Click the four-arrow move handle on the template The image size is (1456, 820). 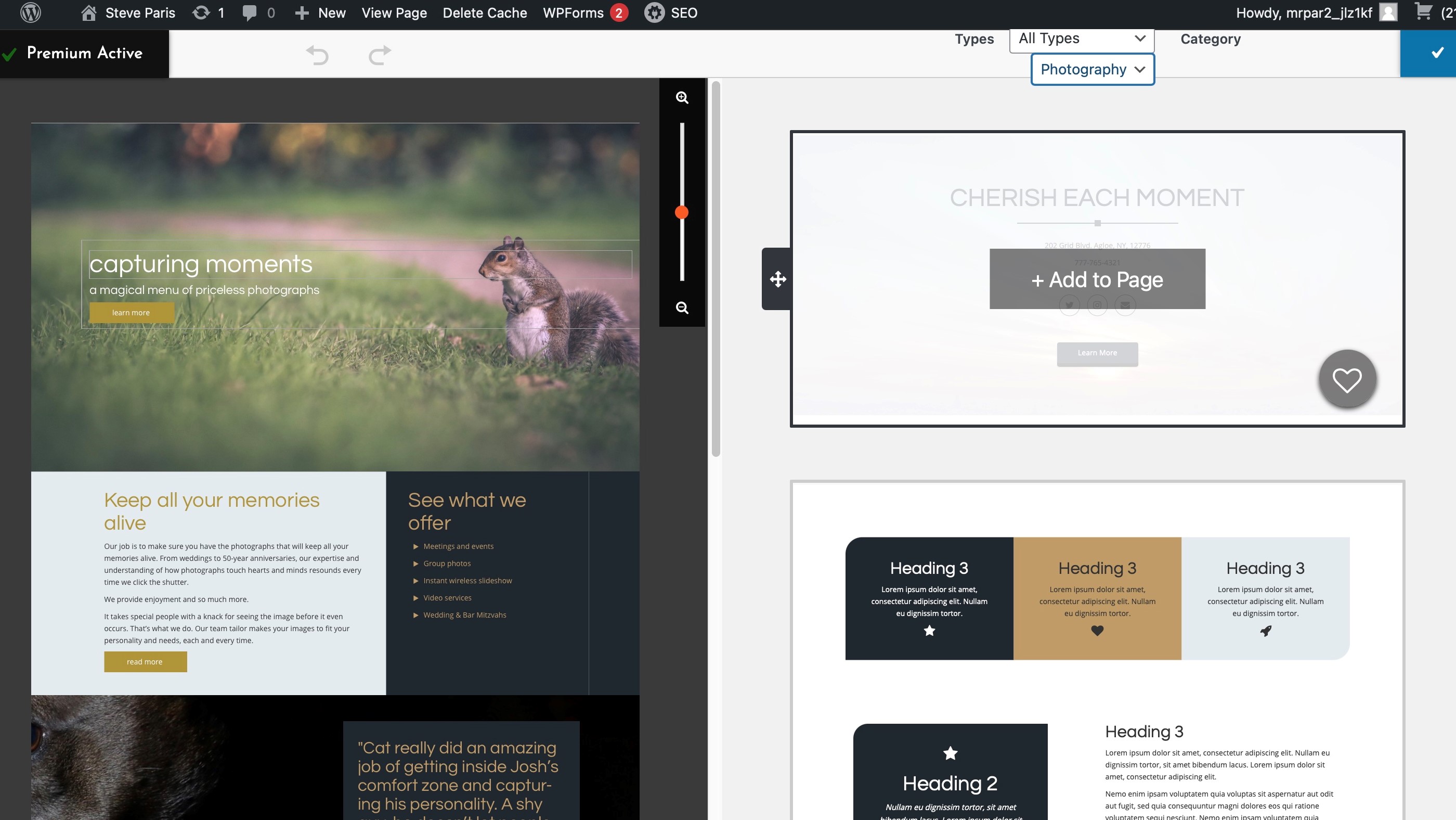coord(777,279)
